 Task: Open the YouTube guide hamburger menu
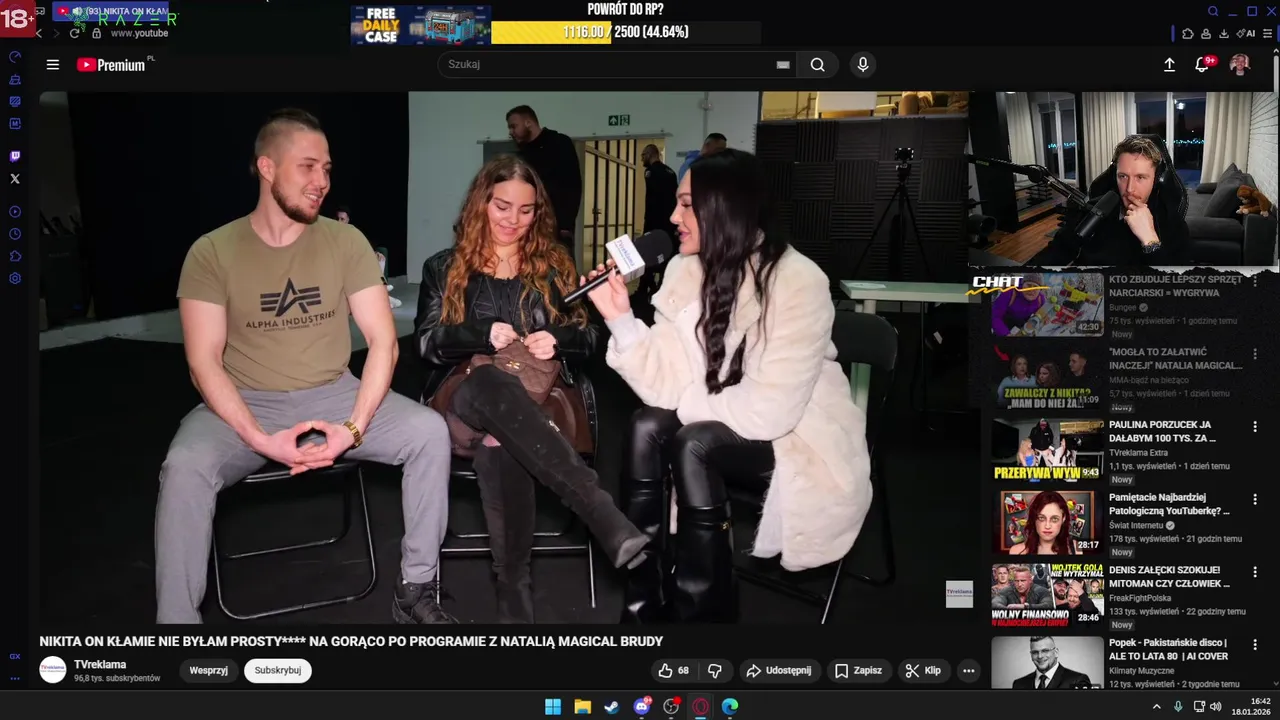coord(53,65)
